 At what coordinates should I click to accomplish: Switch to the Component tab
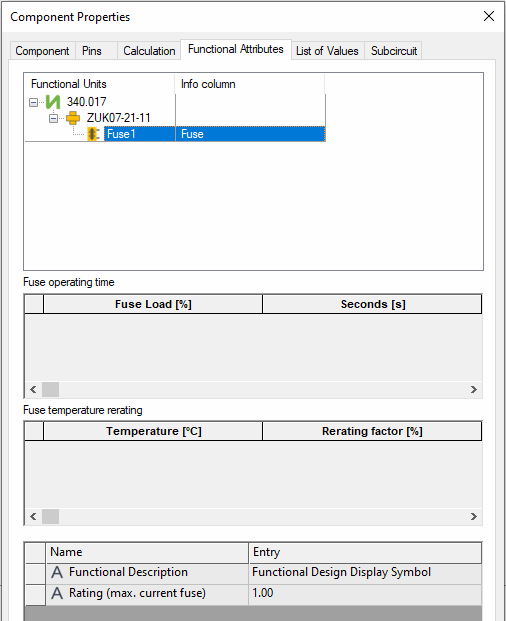click(42, 51)
